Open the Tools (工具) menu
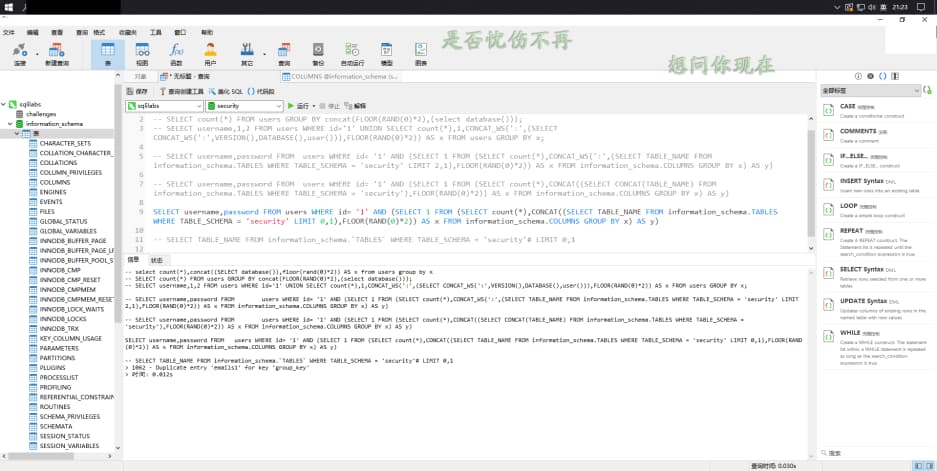This screenshot has height=471, width=937. (155, 32)
